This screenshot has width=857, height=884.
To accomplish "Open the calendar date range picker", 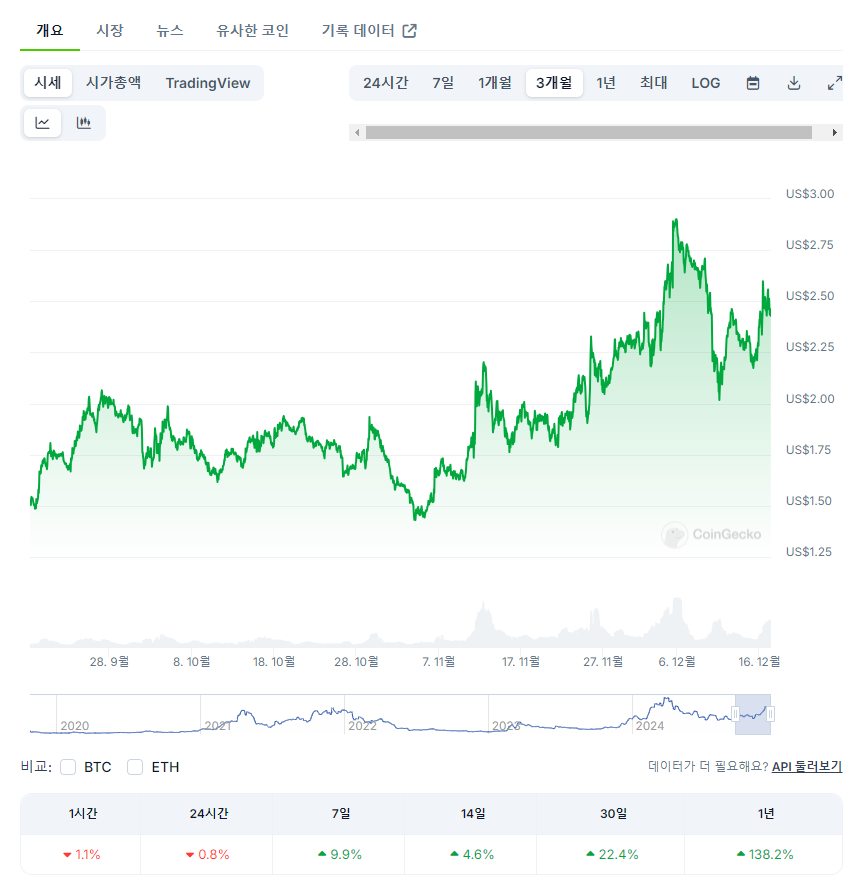I will [753, 83].
